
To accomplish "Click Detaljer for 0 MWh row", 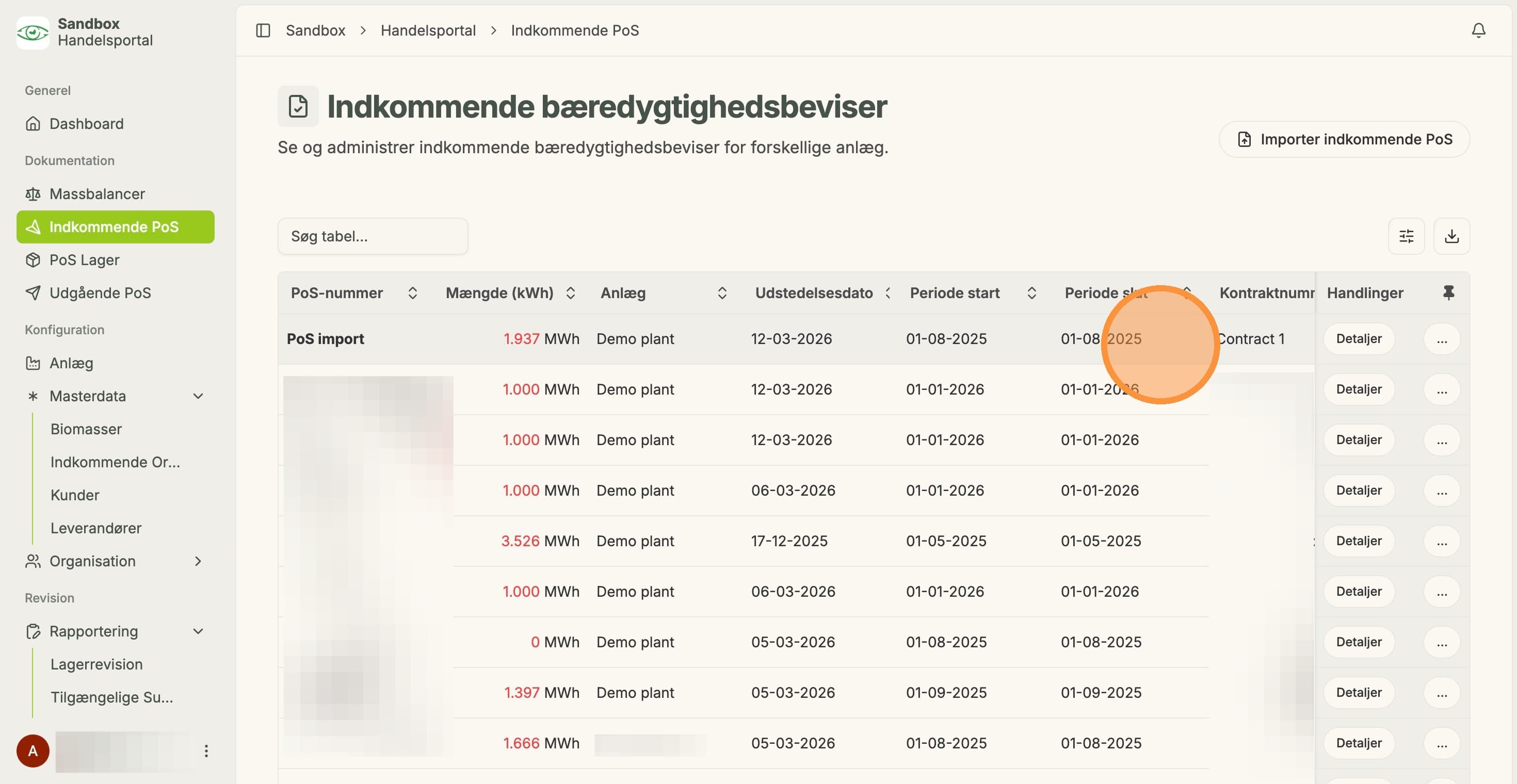I will click(1359, 642).
